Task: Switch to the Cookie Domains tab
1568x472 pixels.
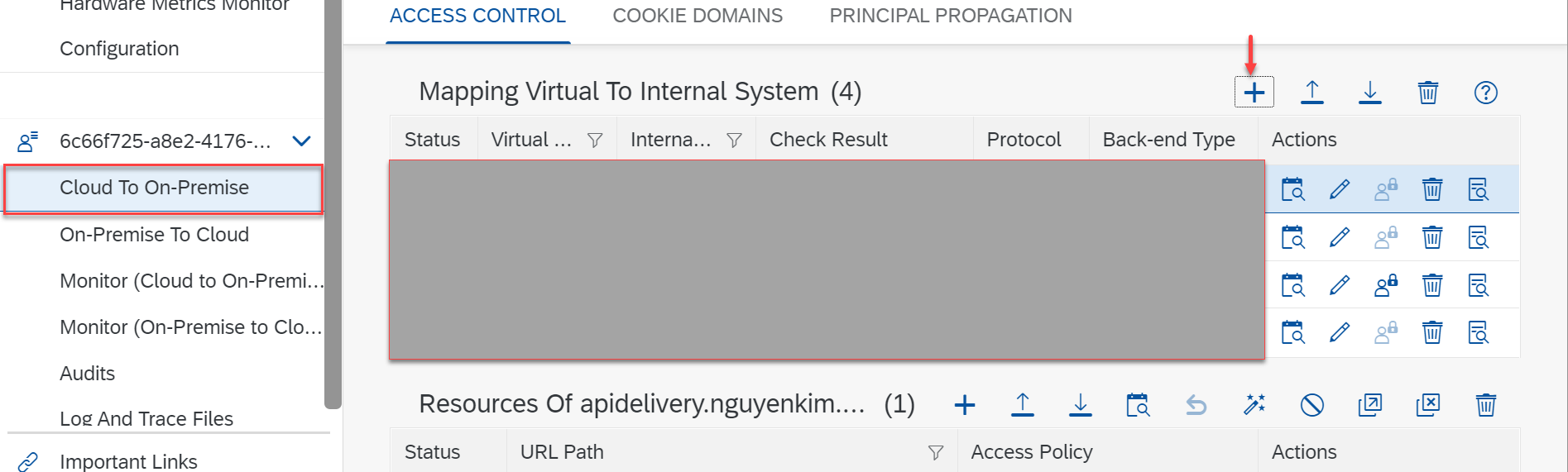Action: click(697, 16)
